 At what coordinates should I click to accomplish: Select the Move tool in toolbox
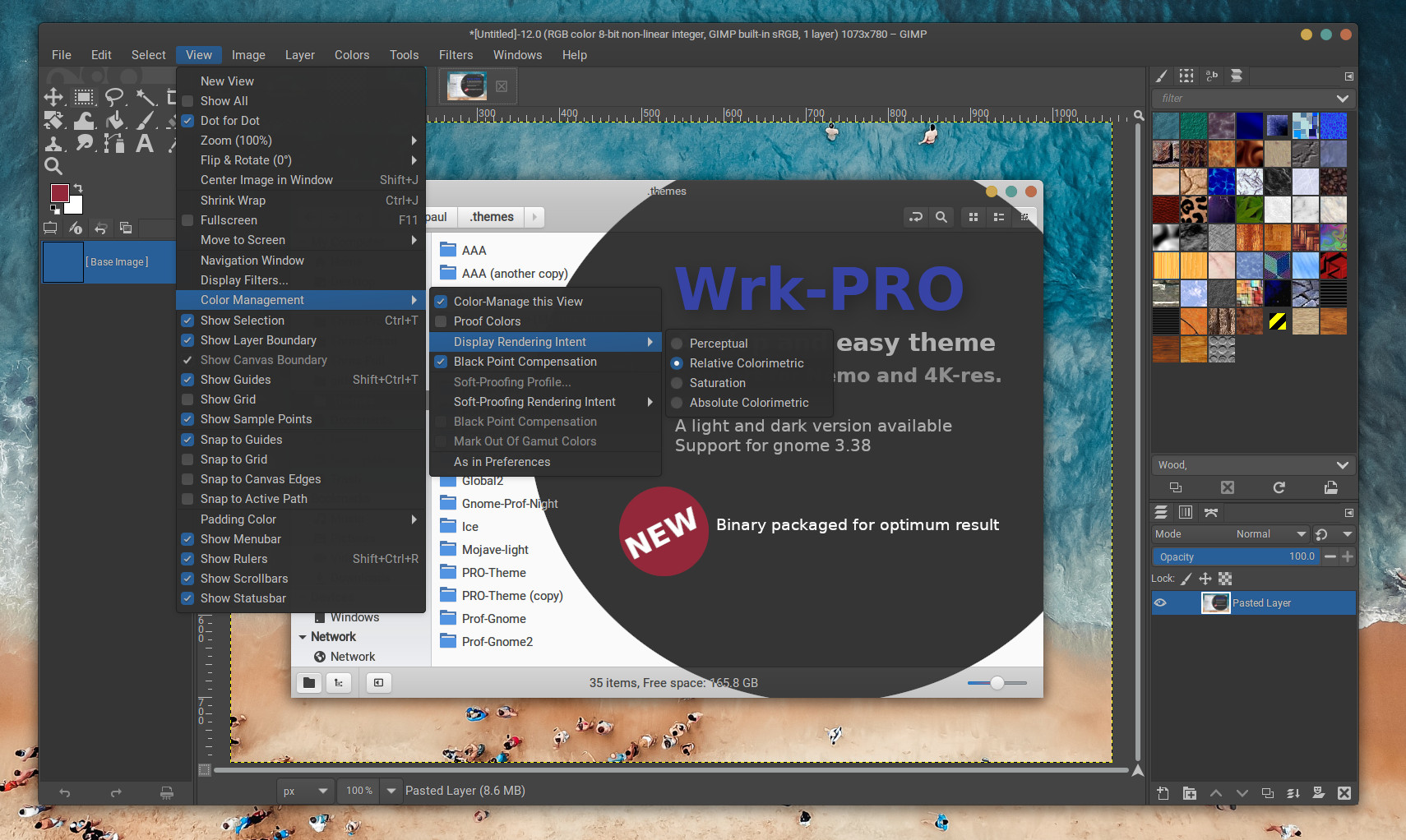point(53,98)
